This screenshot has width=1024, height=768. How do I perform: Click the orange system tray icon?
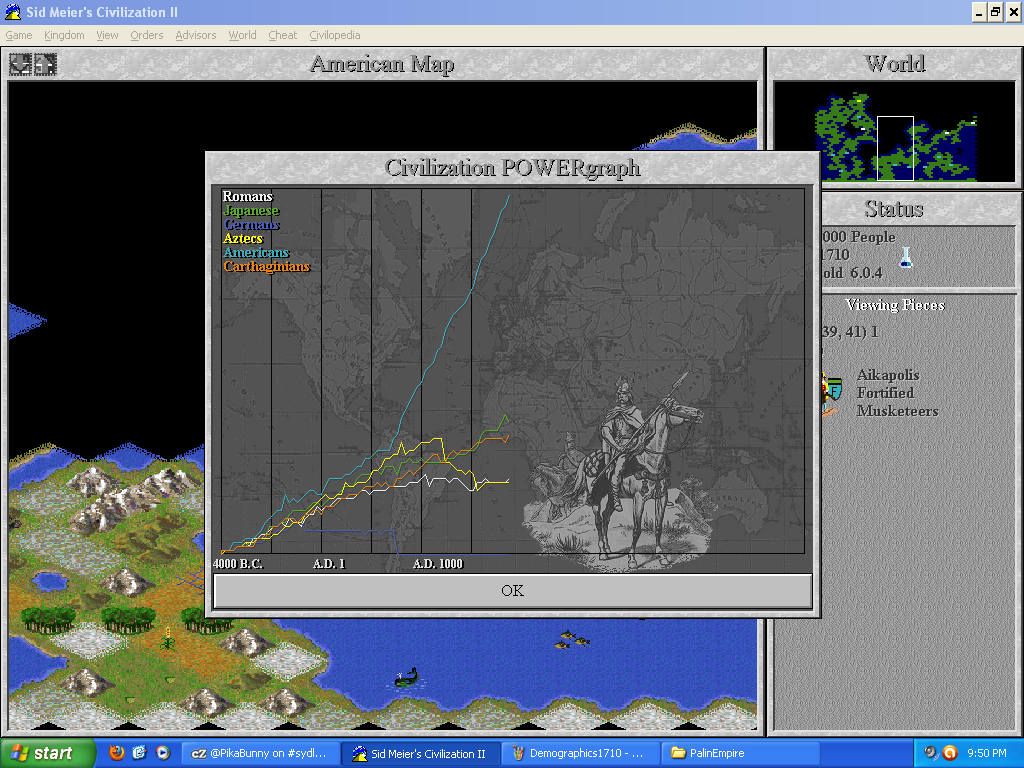[950, 753]
